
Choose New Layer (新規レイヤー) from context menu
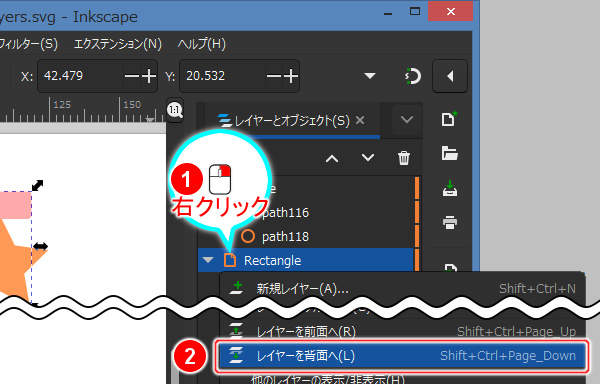click(x=402, y=288)
